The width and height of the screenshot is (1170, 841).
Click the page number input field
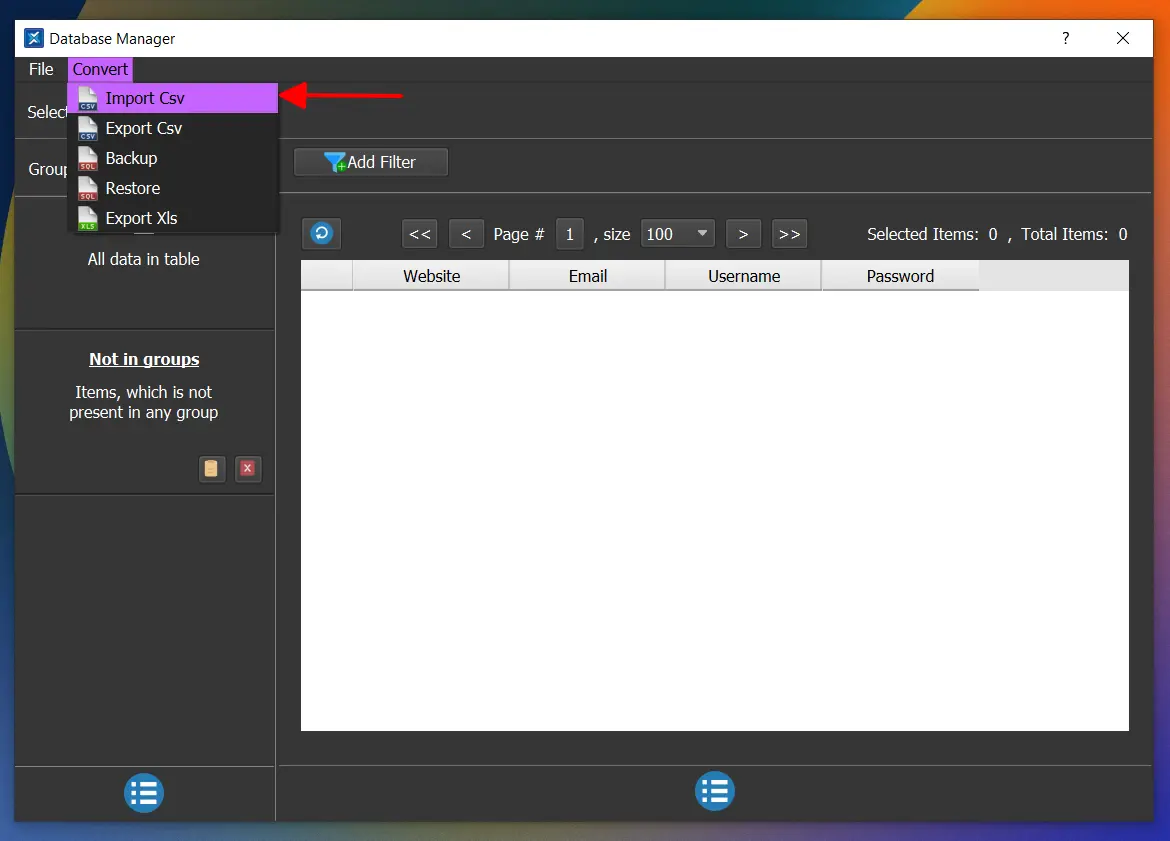tap(569, 234)
